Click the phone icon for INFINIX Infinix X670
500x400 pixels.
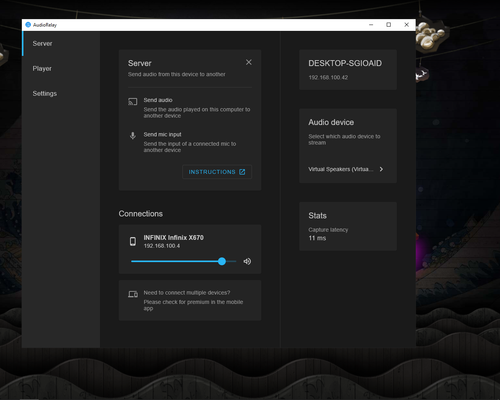(133, 241)
